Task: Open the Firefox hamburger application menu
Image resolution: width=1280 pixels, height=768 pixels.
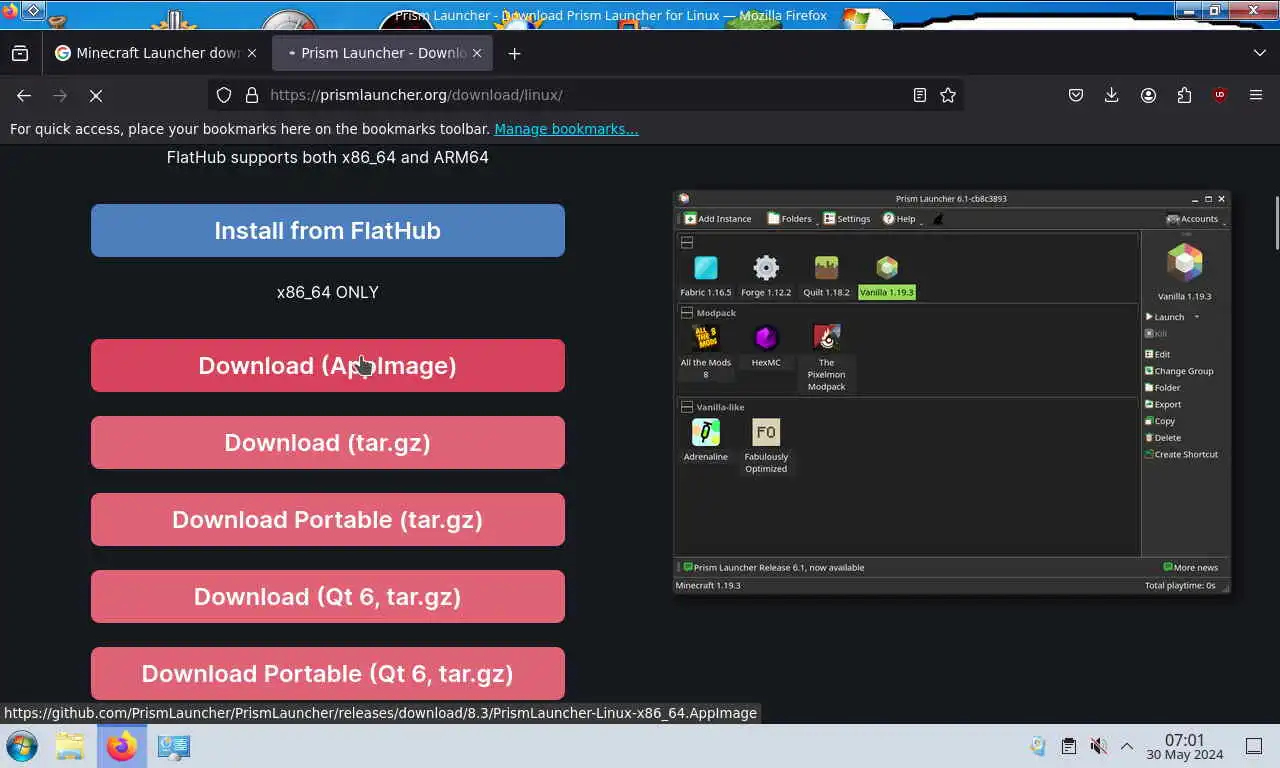Action: tap(1256, 95)
